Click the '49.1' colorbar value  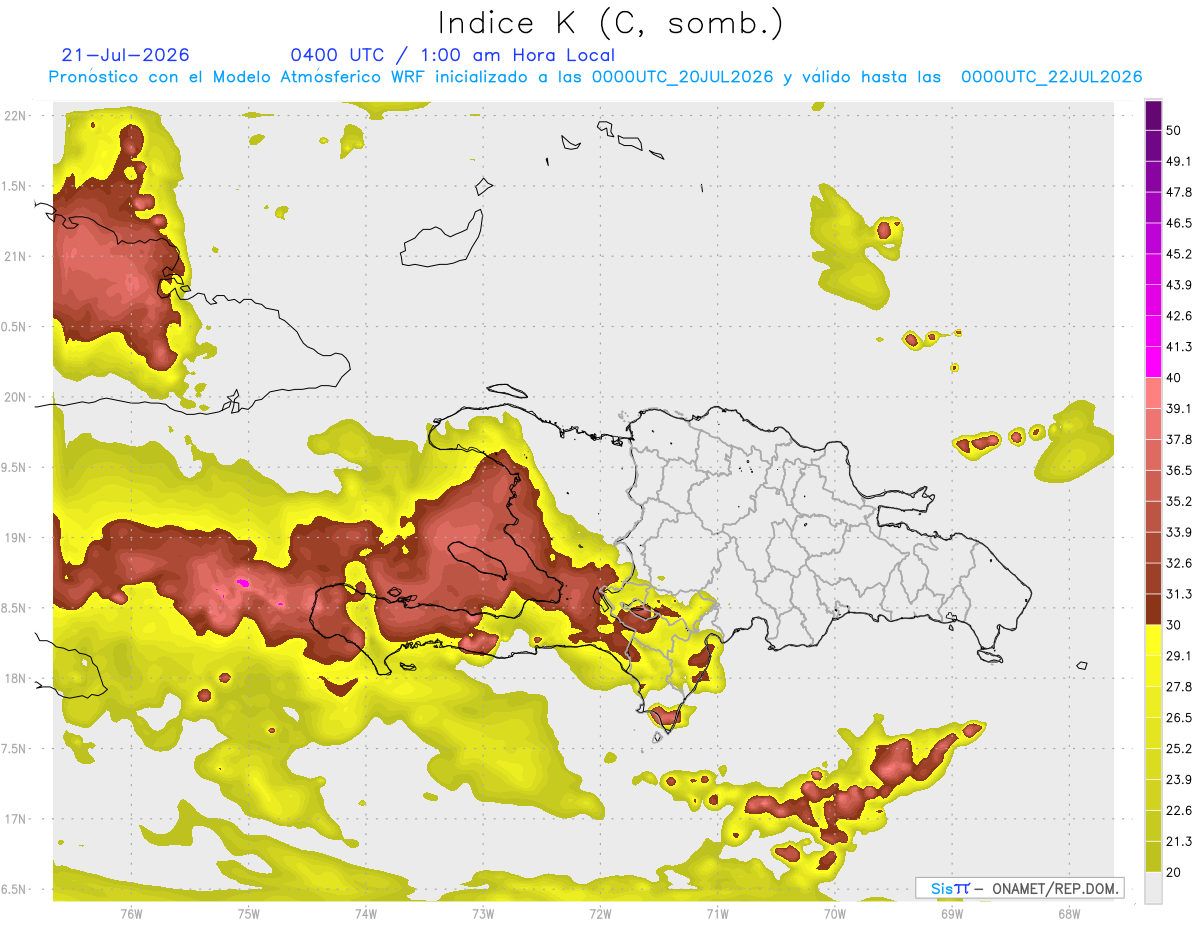1179,161
